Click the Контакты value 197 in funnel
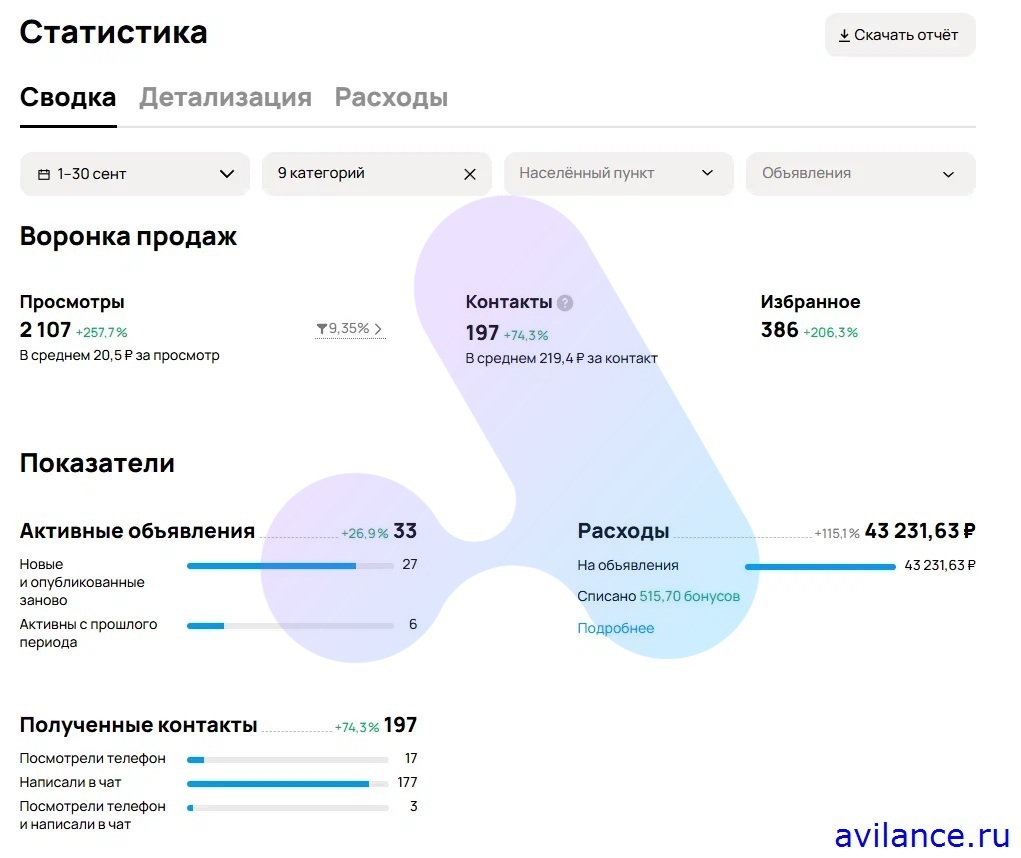Image resolution: width=1021 pixels, height=858 pixels. (482, 333)
